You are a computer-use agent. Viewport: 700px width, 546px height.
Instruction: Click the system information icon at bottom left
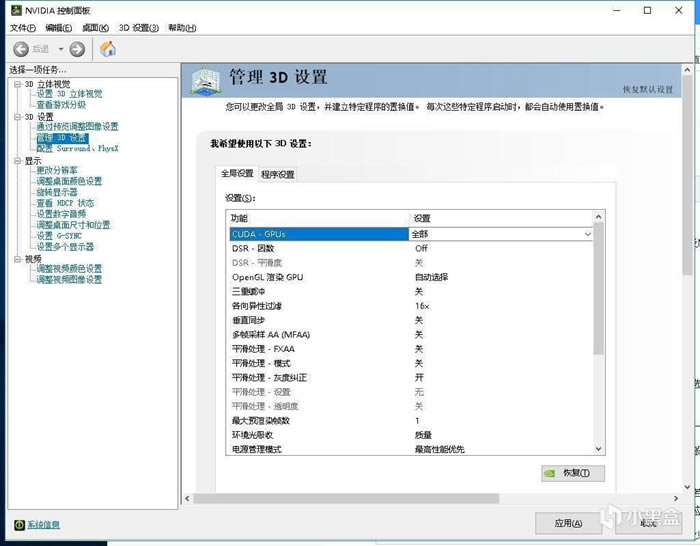19,525
